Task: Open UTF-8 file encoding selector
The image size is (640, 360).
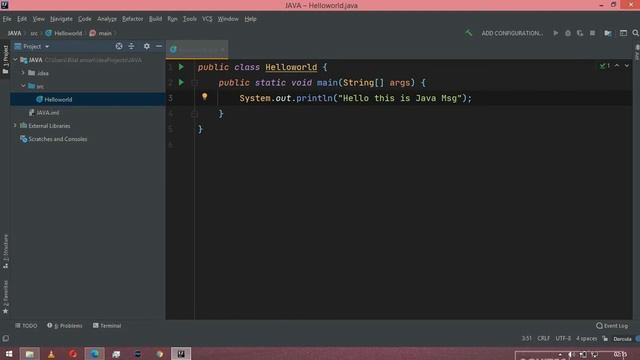Action: pos(563,338)
